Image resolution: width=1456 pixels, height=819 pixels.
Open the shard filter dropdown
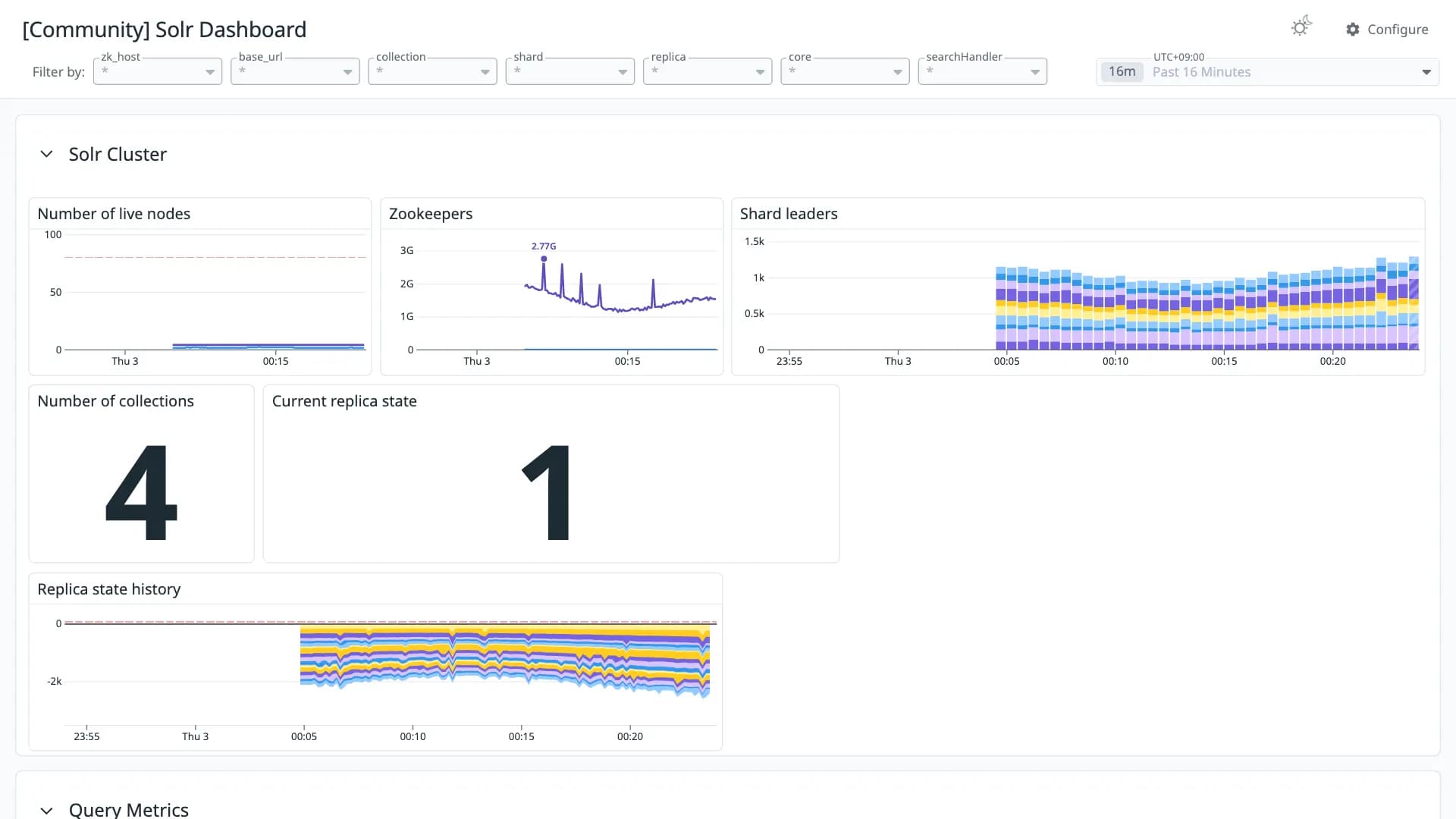570,71
